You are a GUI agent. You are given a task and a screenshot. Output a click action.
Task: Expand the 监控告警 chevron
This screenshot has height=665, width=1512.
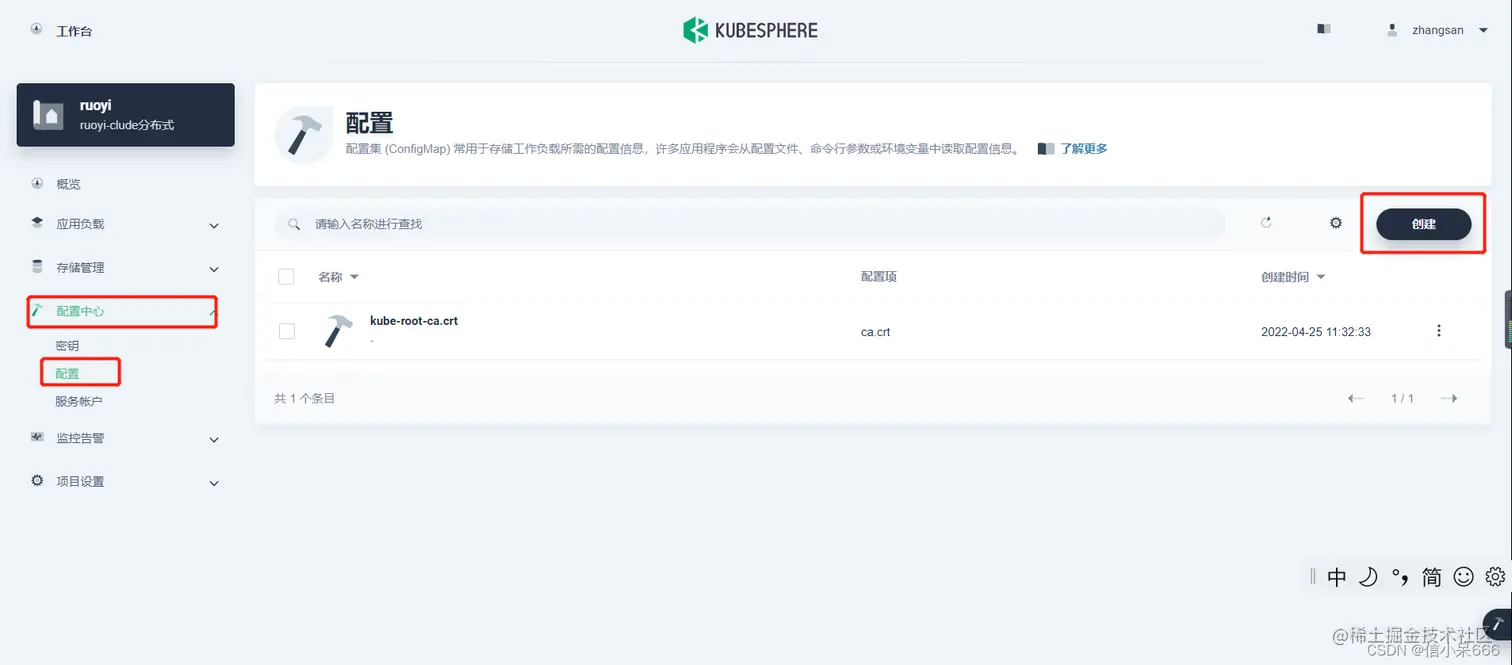pos(213,440)
